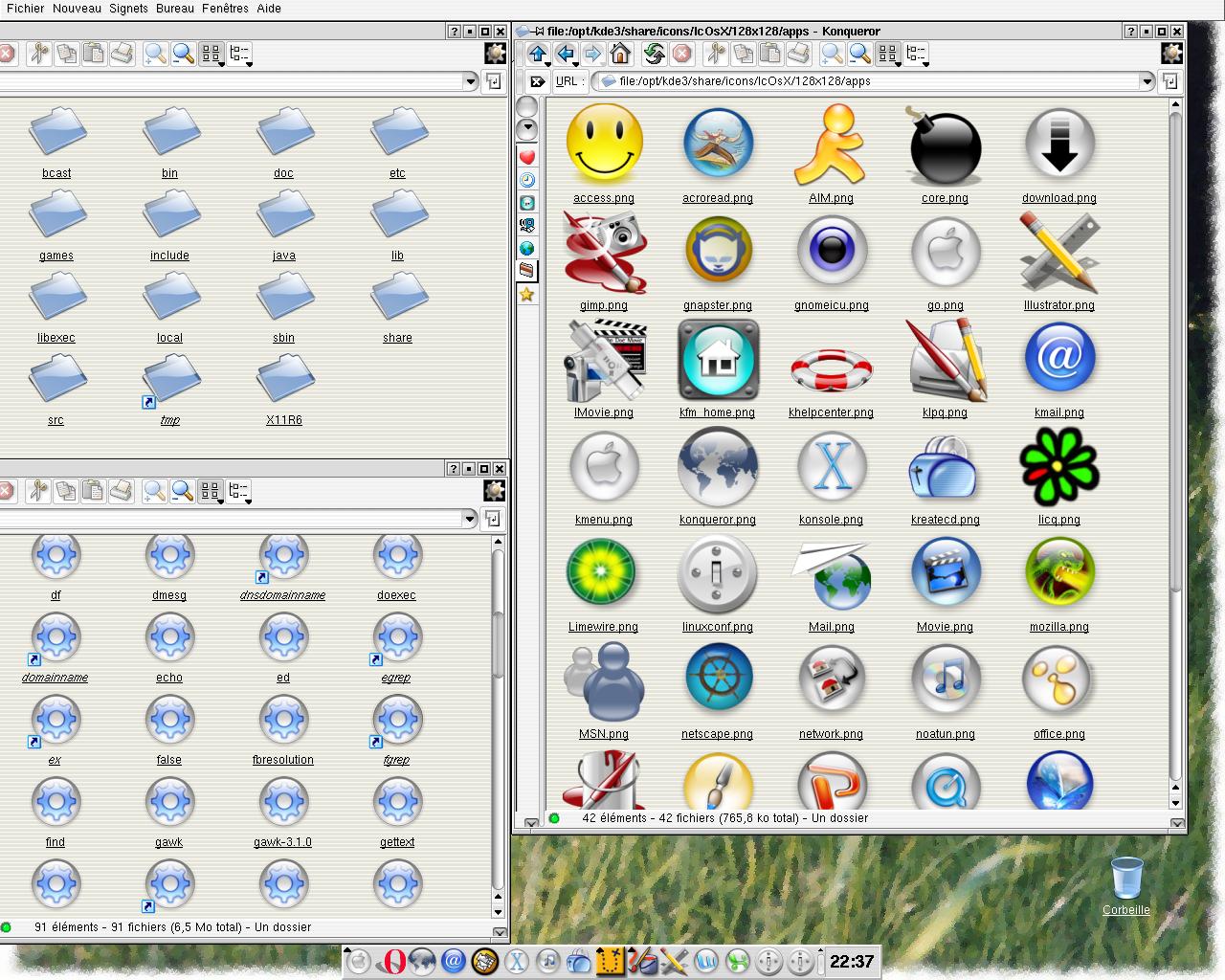Click the panel clock showing 22:37
The height and width of the screenshot is (980, 1225).
pos(852,961)
